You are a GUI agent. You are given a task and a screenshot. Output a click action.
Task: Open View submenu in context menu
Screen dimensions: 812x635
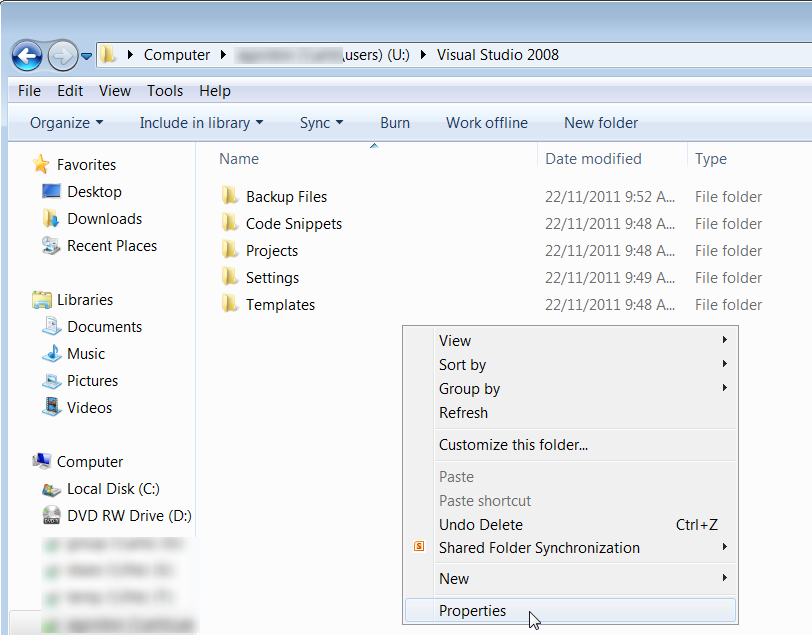coord(570,340)
